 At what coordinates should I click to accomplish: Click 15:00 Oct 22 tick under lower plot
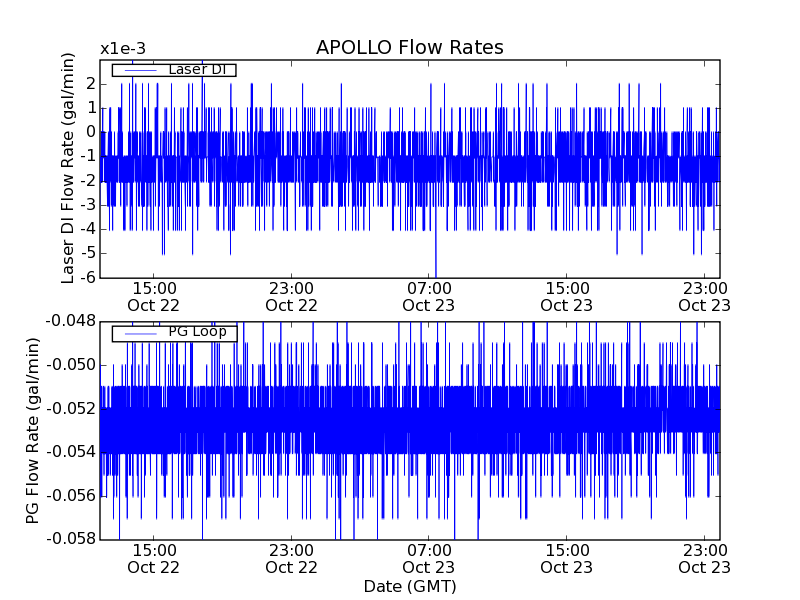point(154,558)
